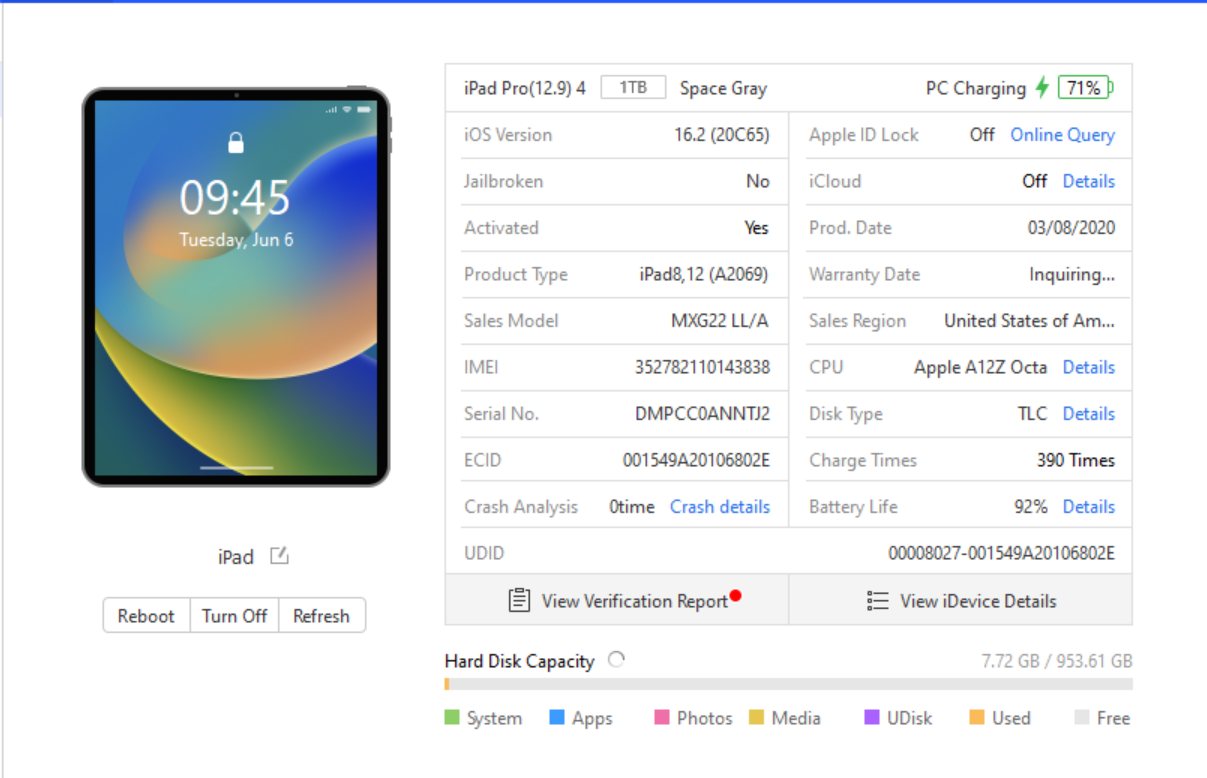Open CPU Details for Apple A12Z

pyautogui.click(x=1089, y=367)
